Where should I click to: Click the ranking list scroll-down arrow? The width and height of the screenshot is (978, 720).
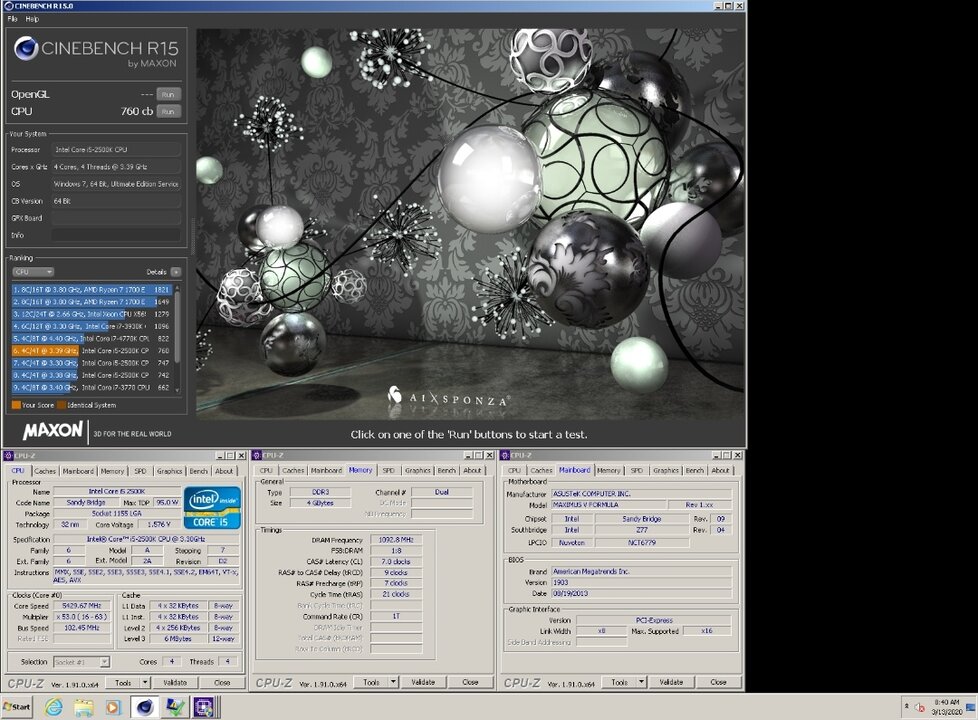pos(178,390)
